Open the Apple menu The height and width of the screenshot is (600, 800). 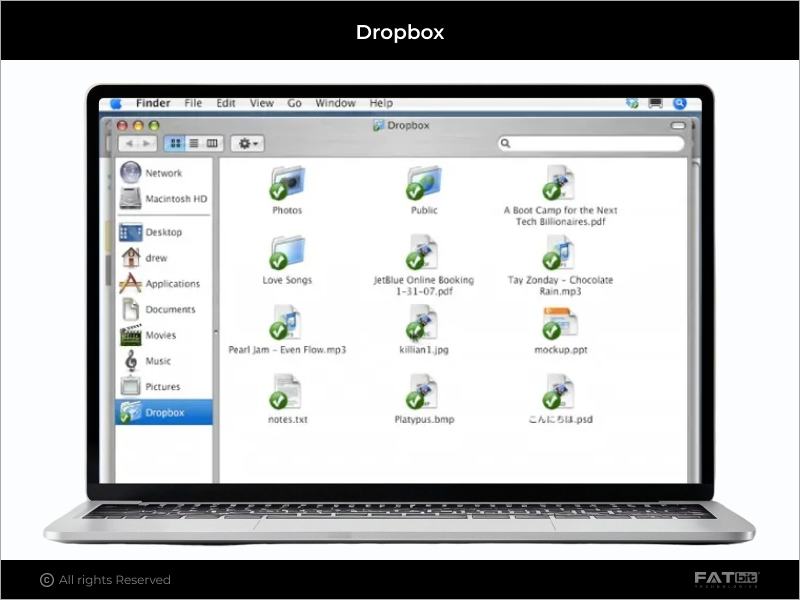tap(116, 104)
